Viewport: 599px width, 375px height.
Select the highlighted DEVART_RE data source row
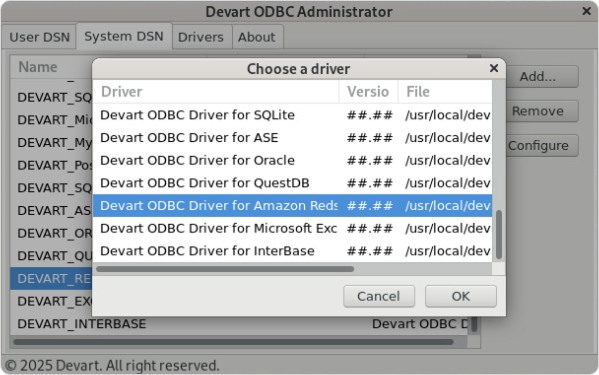[52, 279]
